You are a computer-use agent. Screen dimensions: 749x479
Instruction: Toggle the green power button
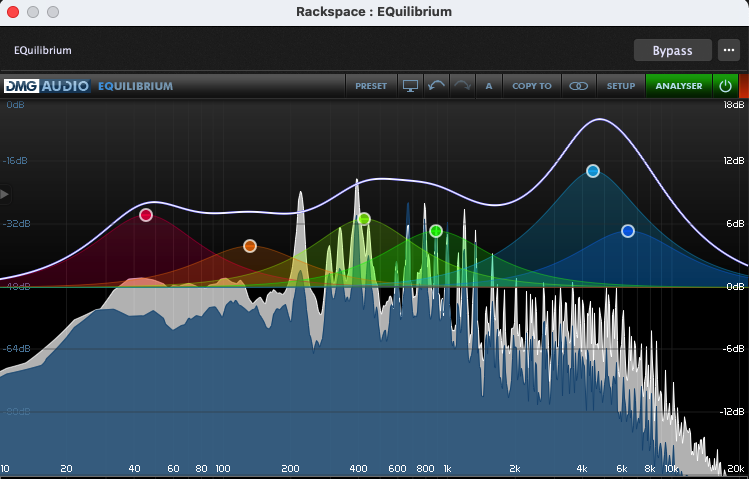coord(725,86)
